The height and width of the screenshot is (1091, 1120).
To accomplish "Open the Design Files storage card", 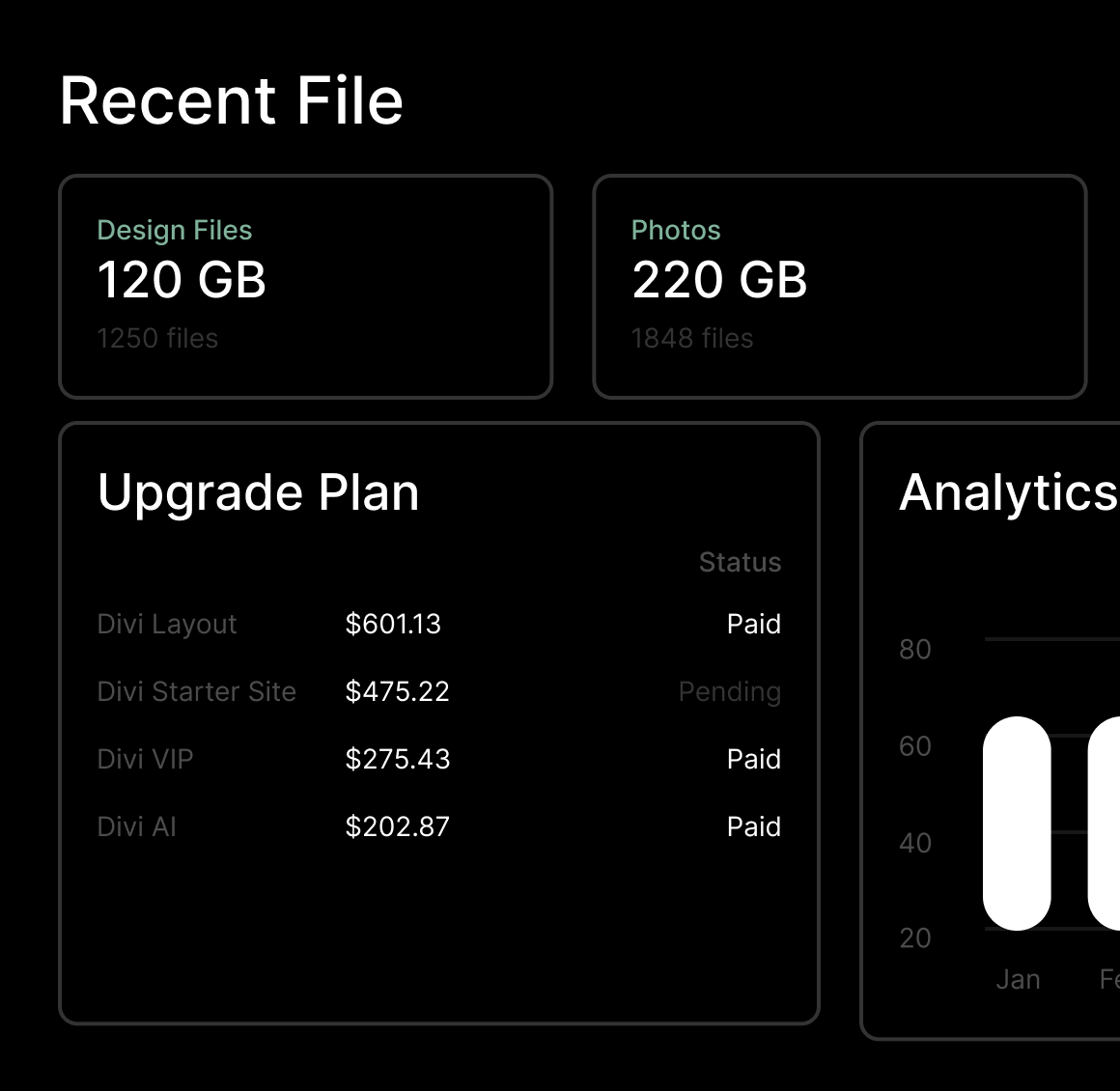I will (305, 286).
